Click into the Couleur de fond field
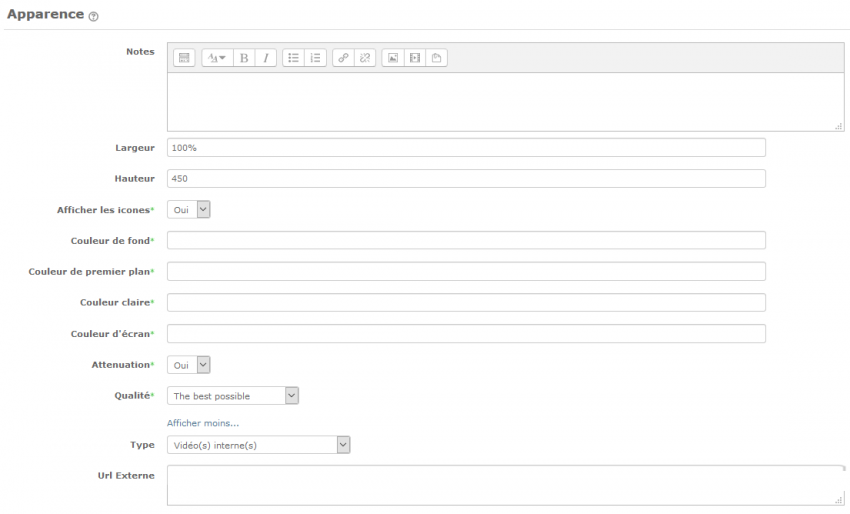850x514 pixels. [466, 240]
